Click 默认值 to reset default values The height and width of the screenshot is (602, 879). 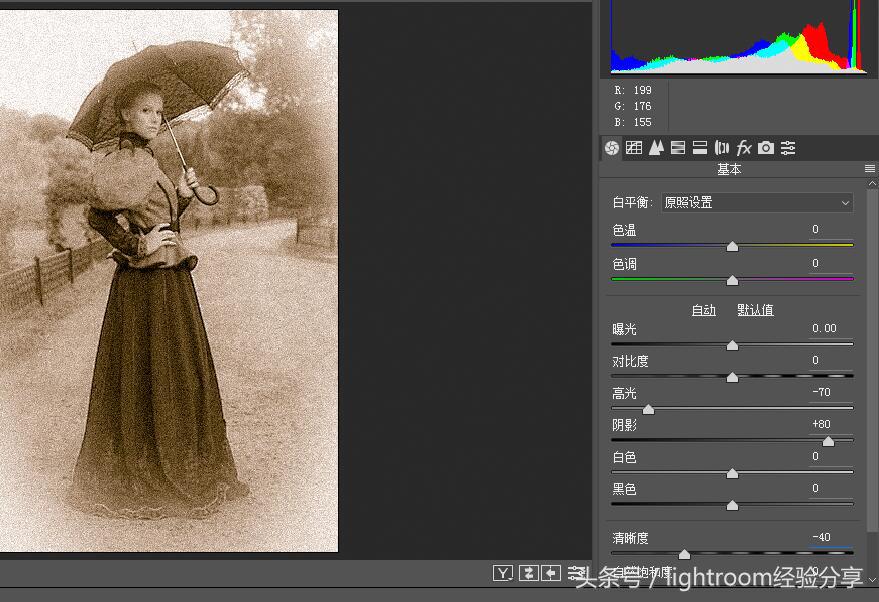click(754, 310)
